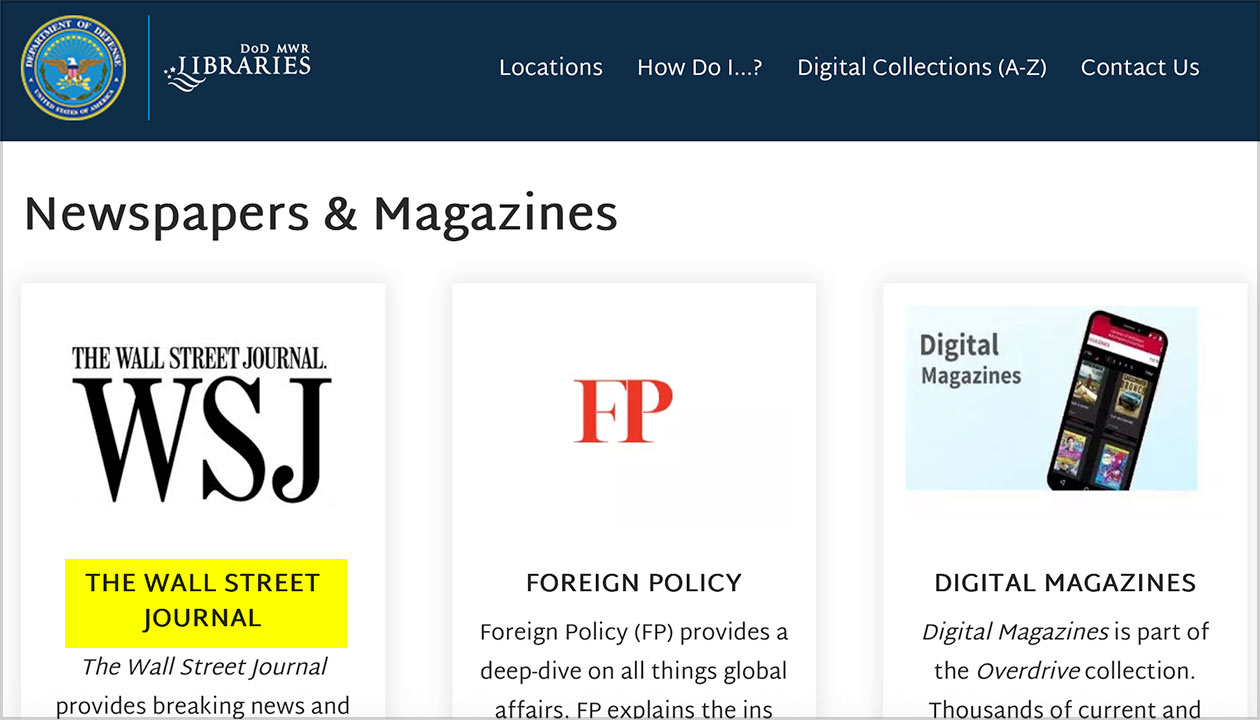Click the text 'Digital Magazines is part of'

pyautogui.click(x=1065, y=633)
